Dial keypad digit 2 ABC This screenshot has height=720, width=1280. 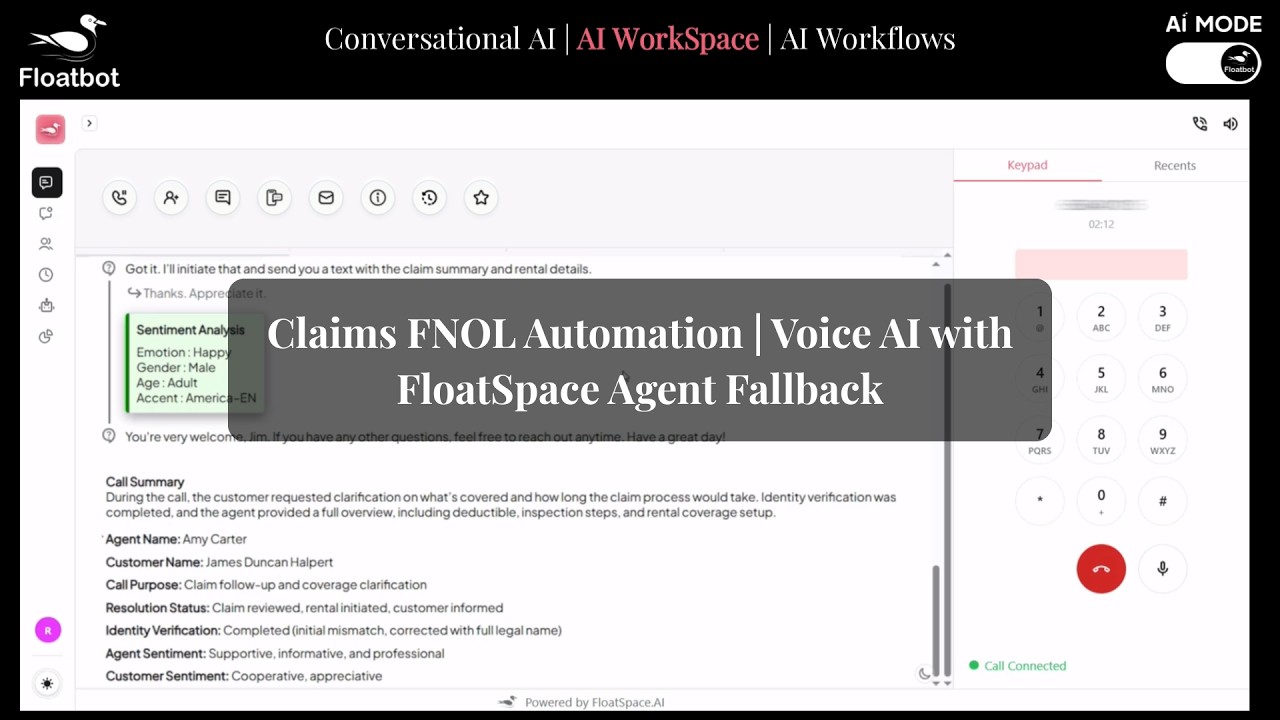tap(1101, 317)
